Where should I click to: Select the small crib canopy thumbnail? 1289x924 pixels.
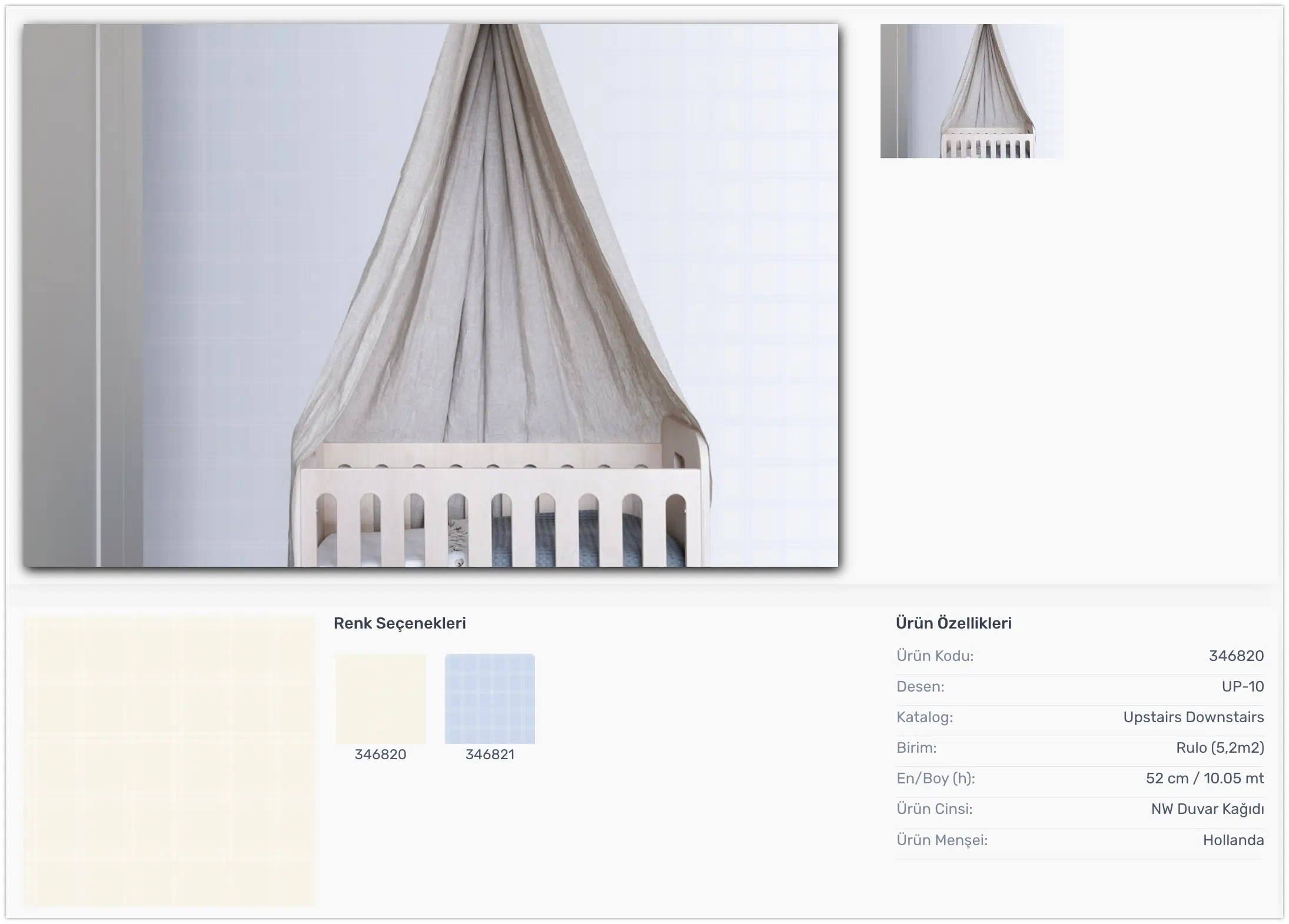coord(972,91)
